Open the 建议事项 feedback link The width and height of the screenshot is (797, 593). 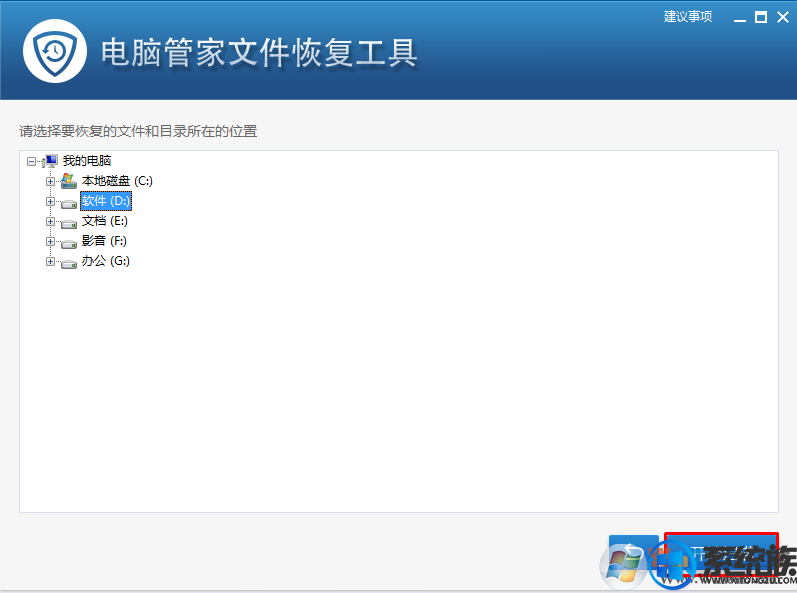[x=688, y=17]
